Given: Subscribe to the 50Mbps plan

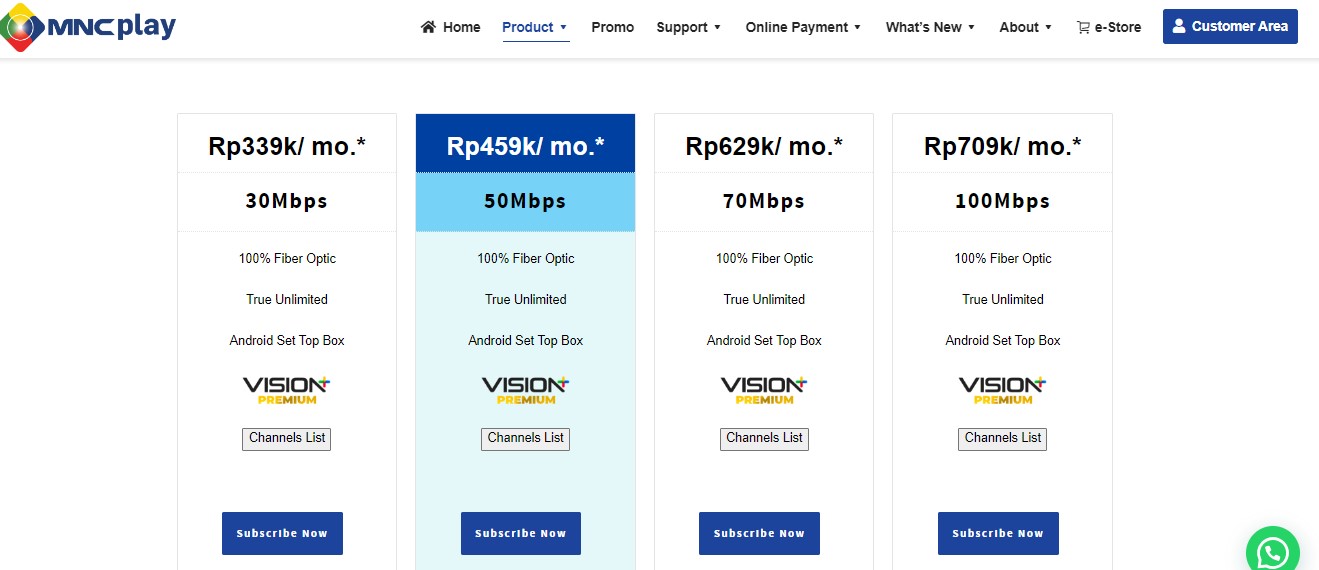Looking at the screenshot, I should (520, 533).
